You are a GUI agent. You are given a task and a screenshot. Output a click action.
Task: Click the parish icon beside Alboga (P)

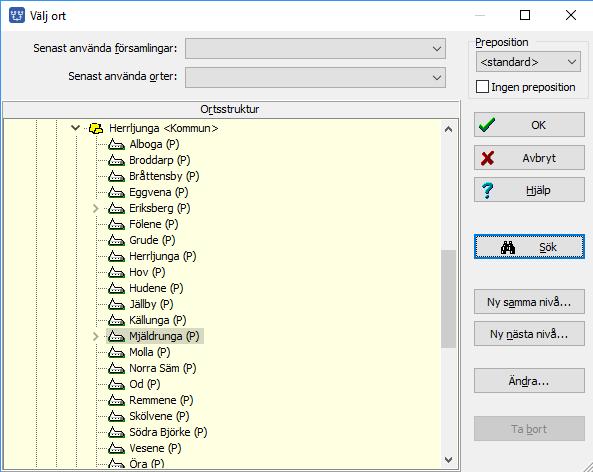(x=116, y=144)
